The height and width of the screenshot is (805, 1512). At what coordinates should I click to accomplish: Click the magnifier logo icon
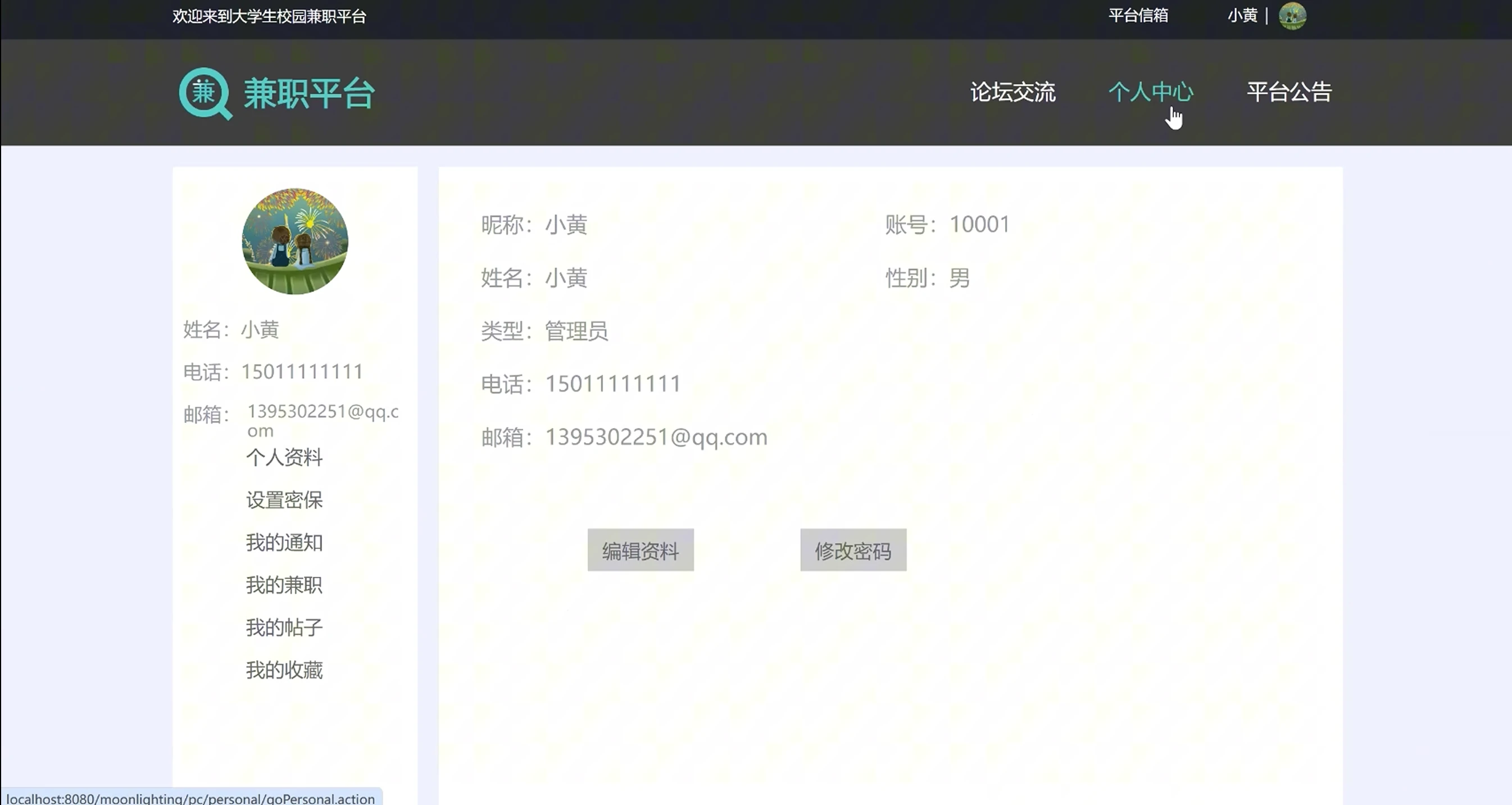point(205,93)
